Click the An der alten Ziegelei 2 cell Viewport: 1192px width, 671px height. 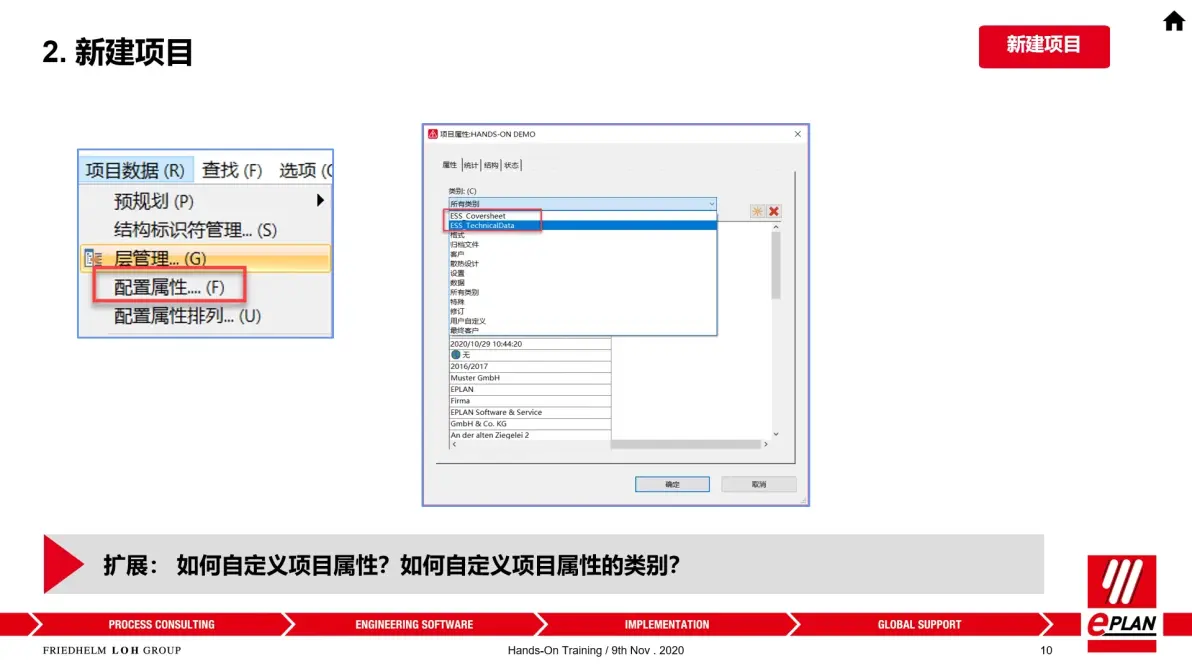point(530,435)
